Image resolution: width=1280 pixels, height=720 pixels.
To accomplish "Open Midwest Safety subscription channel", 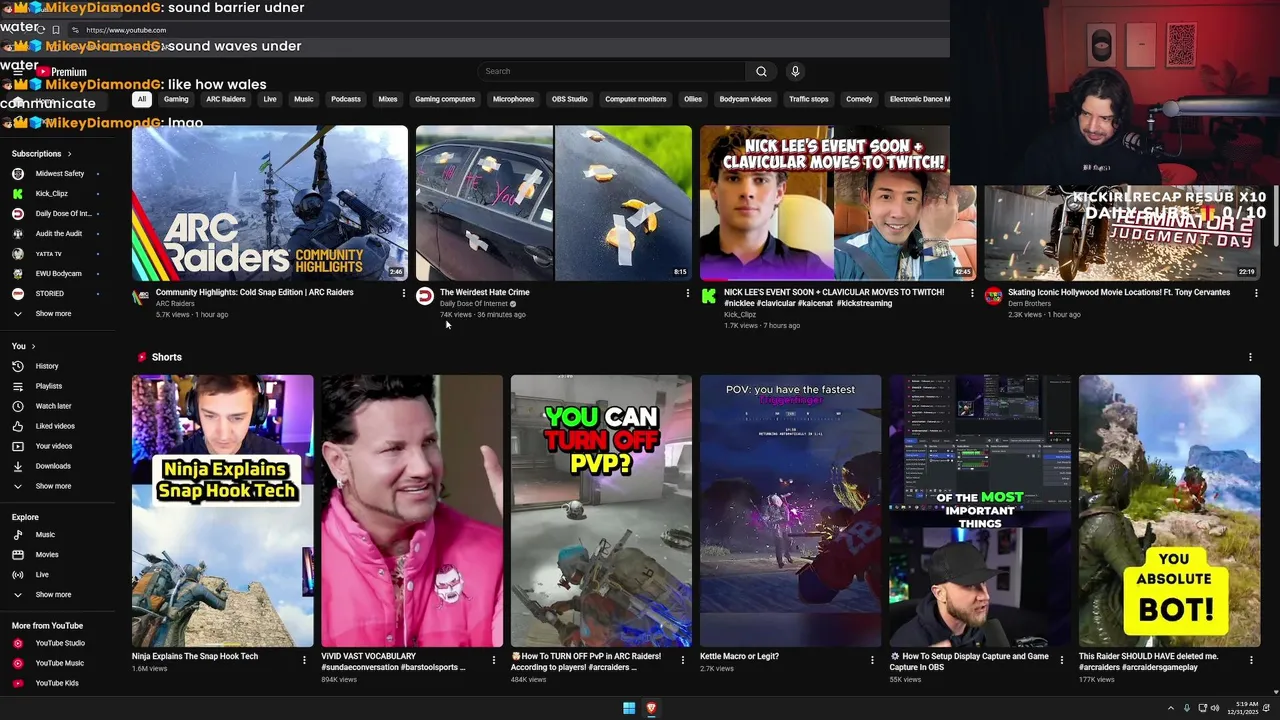I will click(x=60, y=174).
